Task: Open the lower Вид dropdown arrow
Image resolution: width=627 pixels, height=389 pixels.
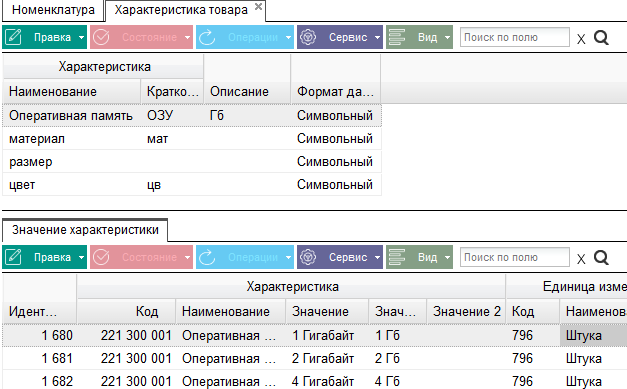Action: pyautogui.click(x=447, y=257)
